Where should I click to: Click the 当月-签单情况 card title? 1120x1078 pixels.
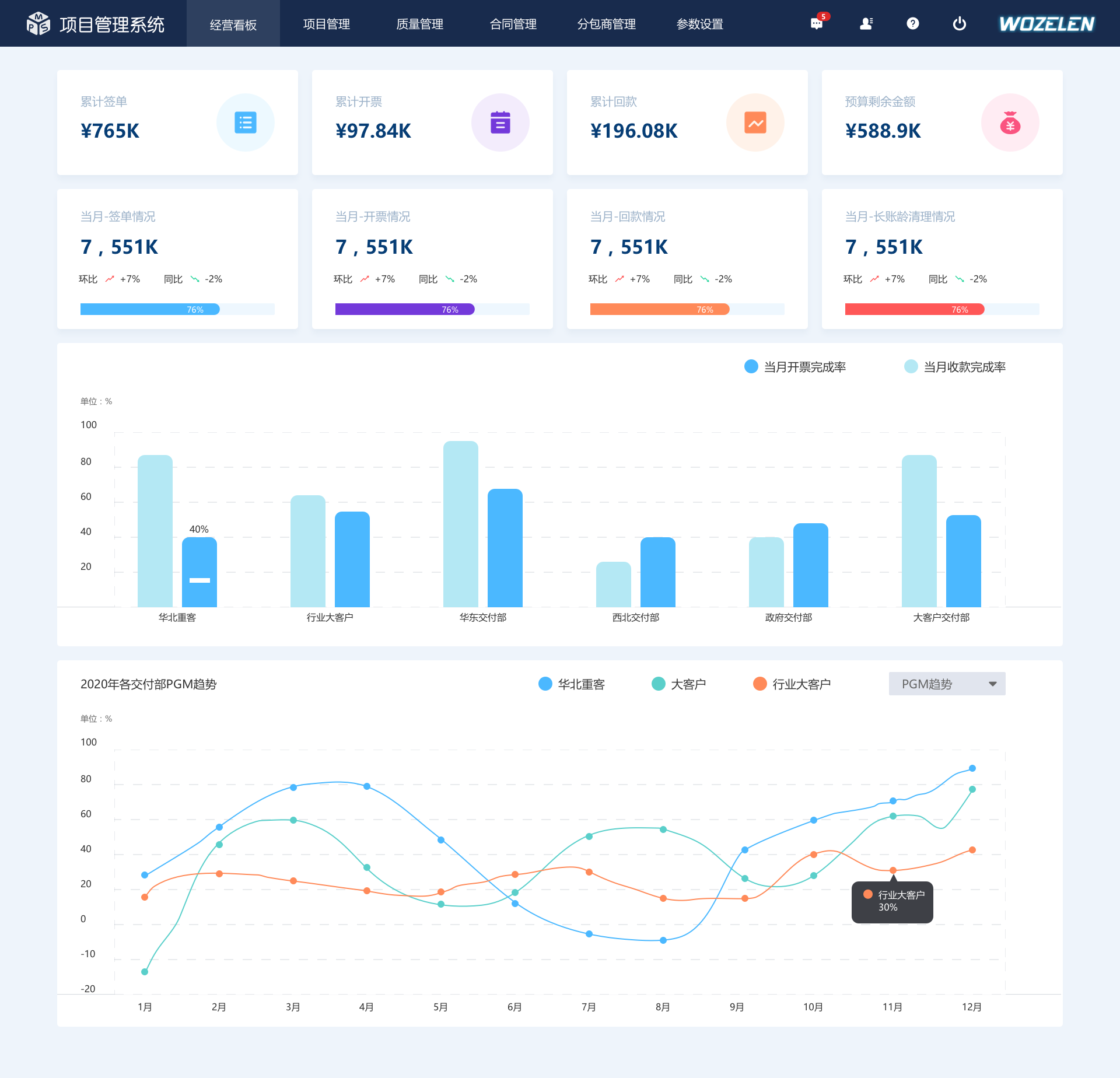118,216
